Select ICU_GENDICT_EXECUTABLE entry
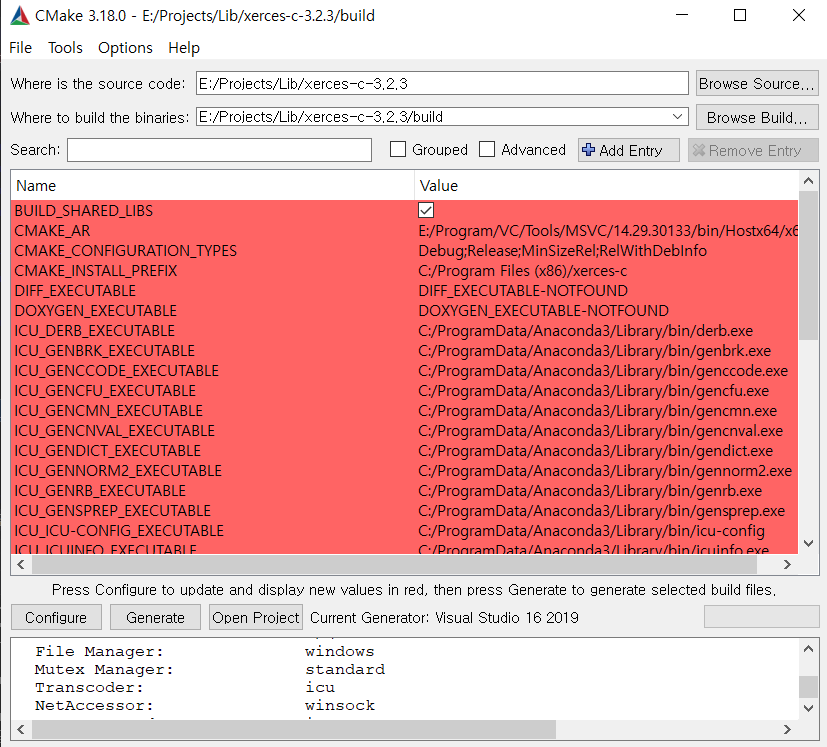 click(108, 451)
